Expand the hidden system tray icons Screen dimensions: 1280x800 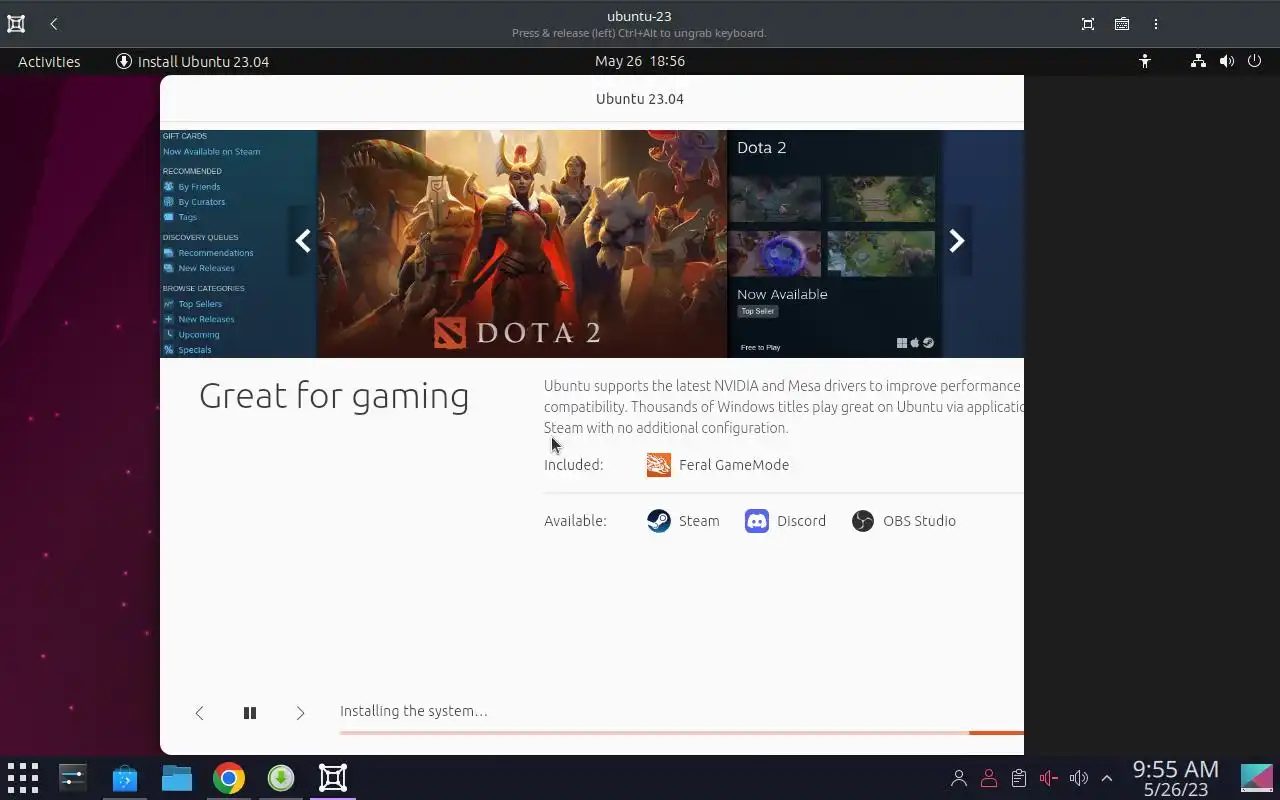pos(1107,778)
